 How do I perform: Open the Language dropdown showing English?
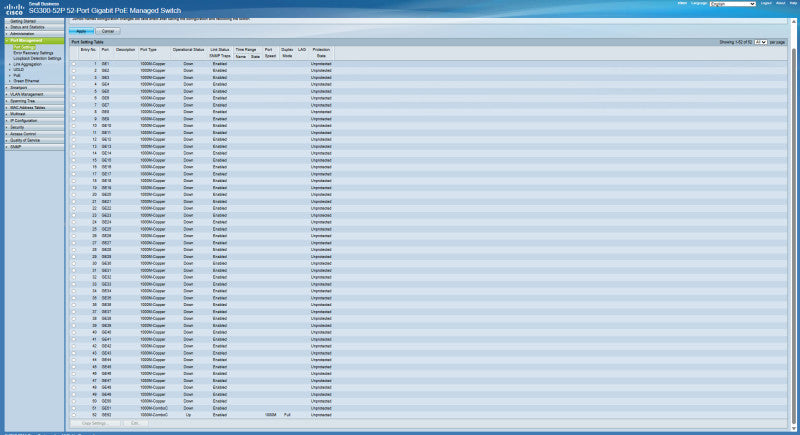click(733, 4)
